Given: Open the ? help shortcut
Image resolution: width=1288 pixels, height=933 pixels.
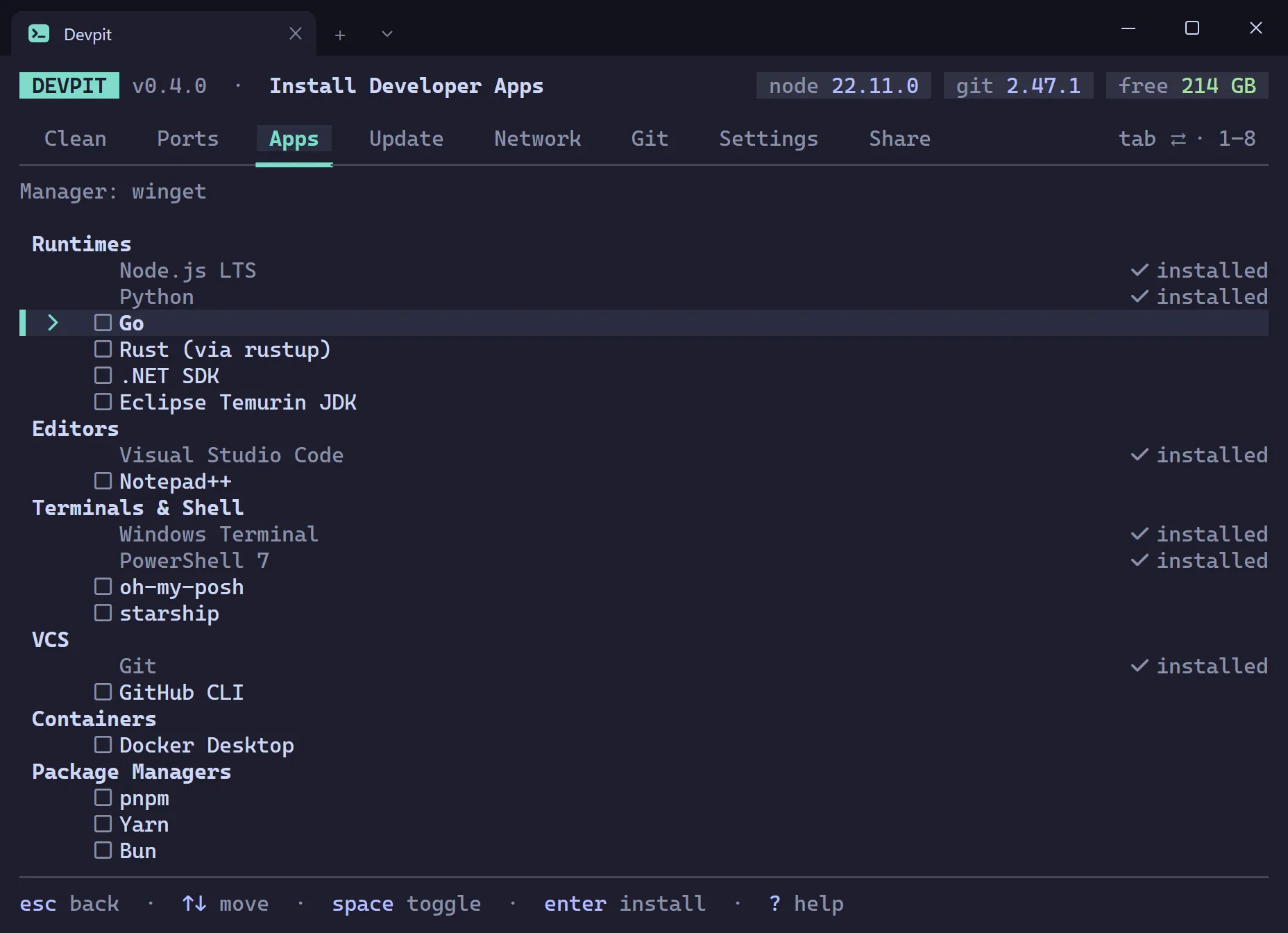Looking at the screenshot, I should [x=806, y=903].
